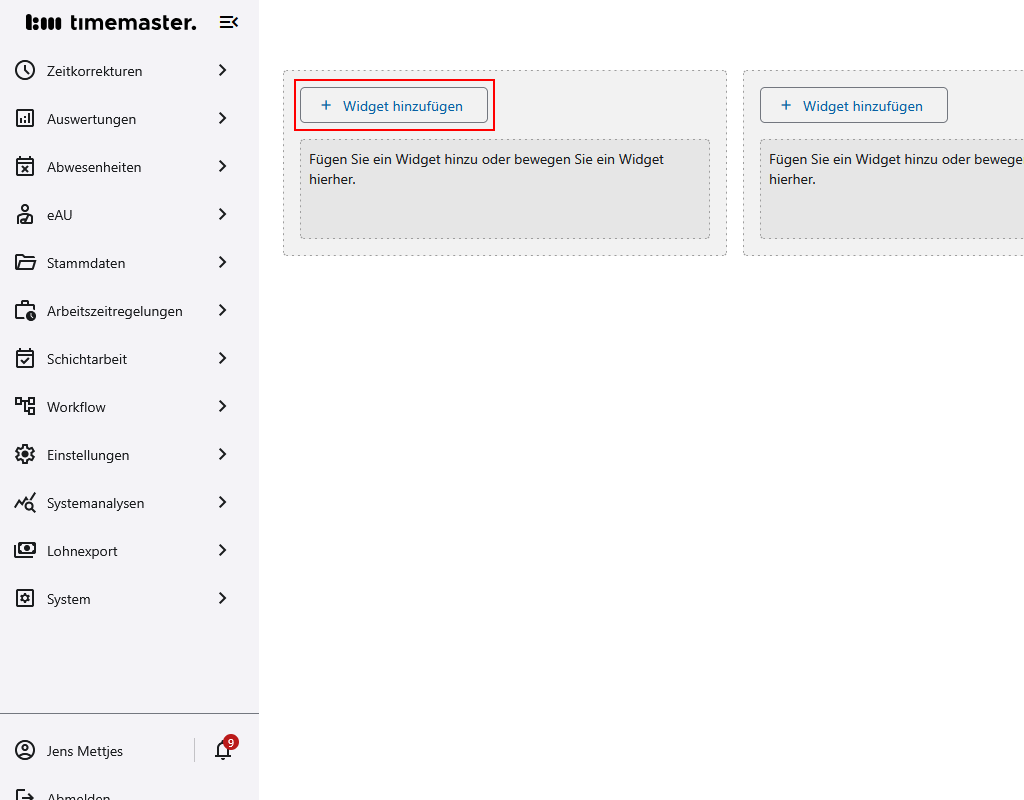Collapse the sidebar with the menu toggle
This screenshot has height=800, width=1024.
click(229, 22)
